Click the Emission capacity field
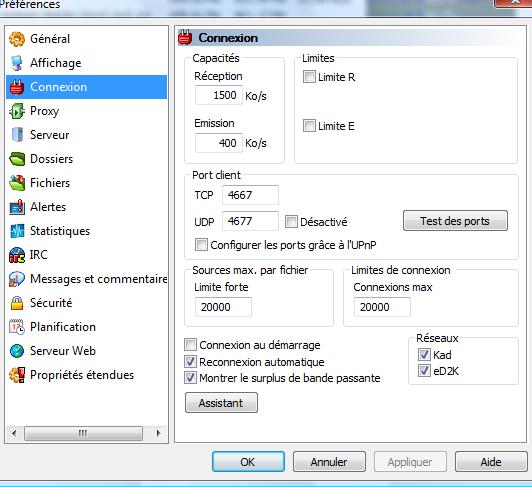Viewport: 532px width, 487px height. (219, 143)
